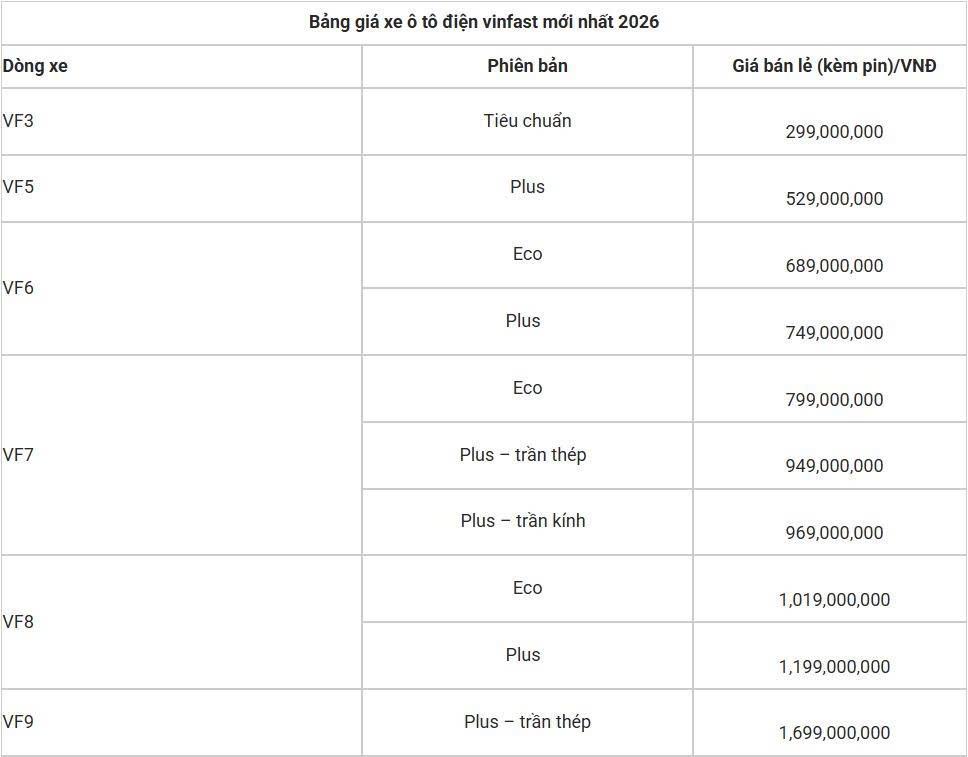
Task: Click the "Tiêu chuẩn" version cell
Action: click(x=527, y=121)
